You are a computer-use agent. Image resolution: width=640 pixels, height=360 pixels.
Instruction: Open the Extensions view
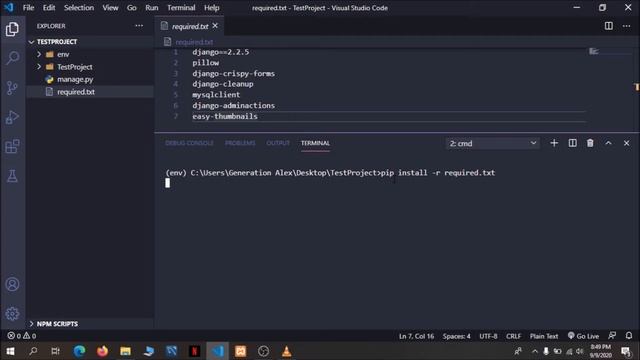click(x=12, y=147)
